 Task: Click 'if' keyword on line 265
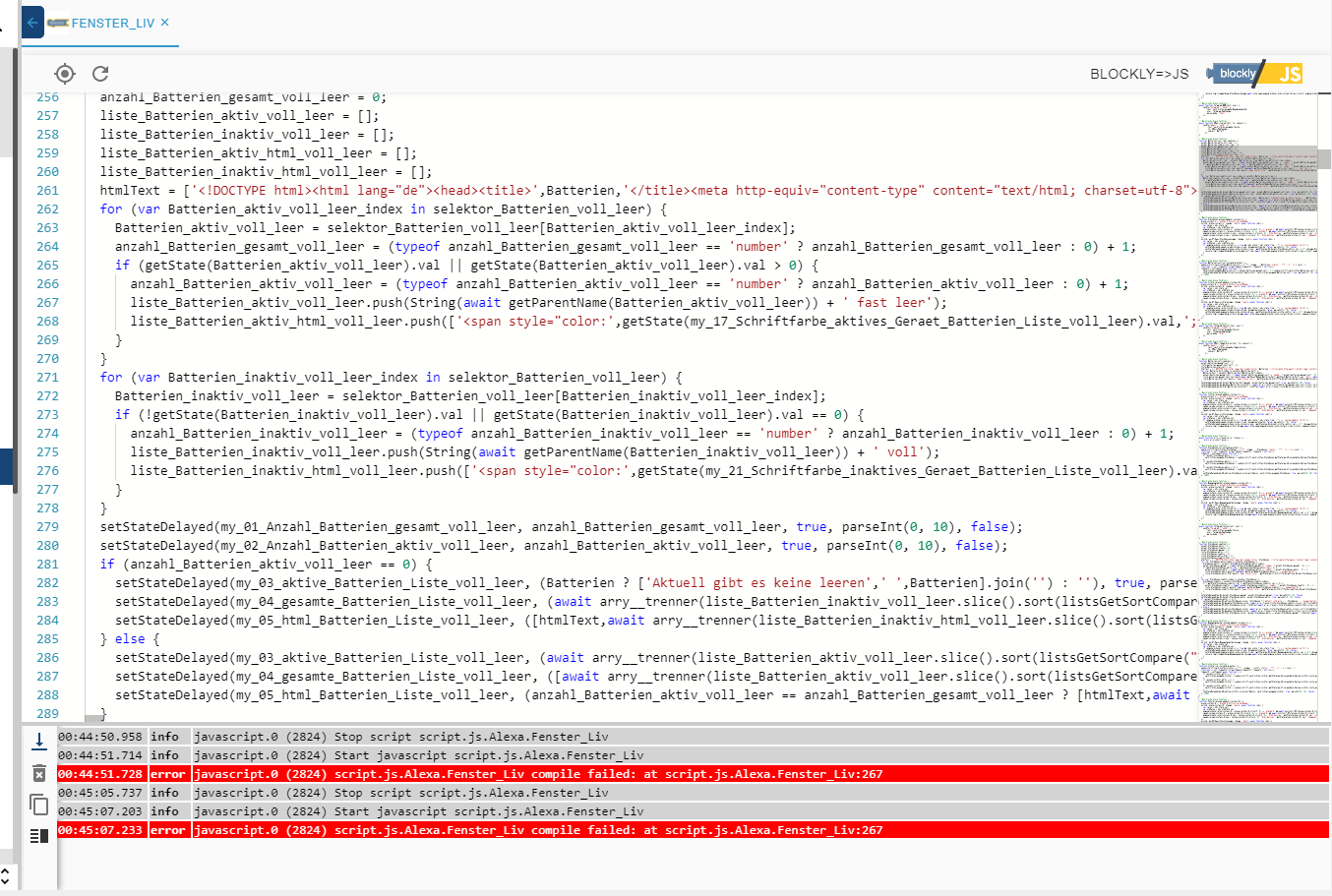click(122, 265)
